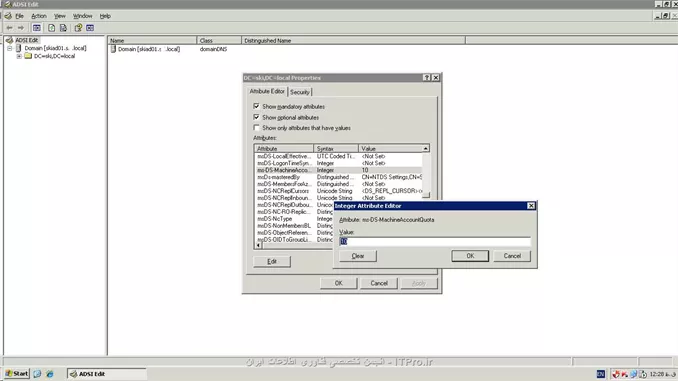Click the taskbar clock
The image size is (678, 381).
pos(662,374)
